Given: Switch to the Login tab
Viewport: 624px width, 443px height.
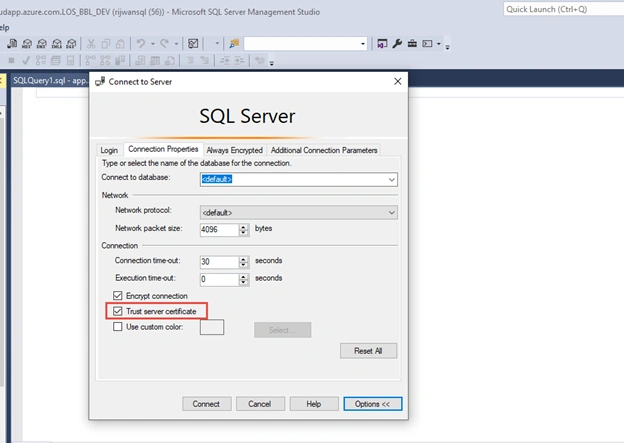Looking at the screenshot, I should [109, 150].
